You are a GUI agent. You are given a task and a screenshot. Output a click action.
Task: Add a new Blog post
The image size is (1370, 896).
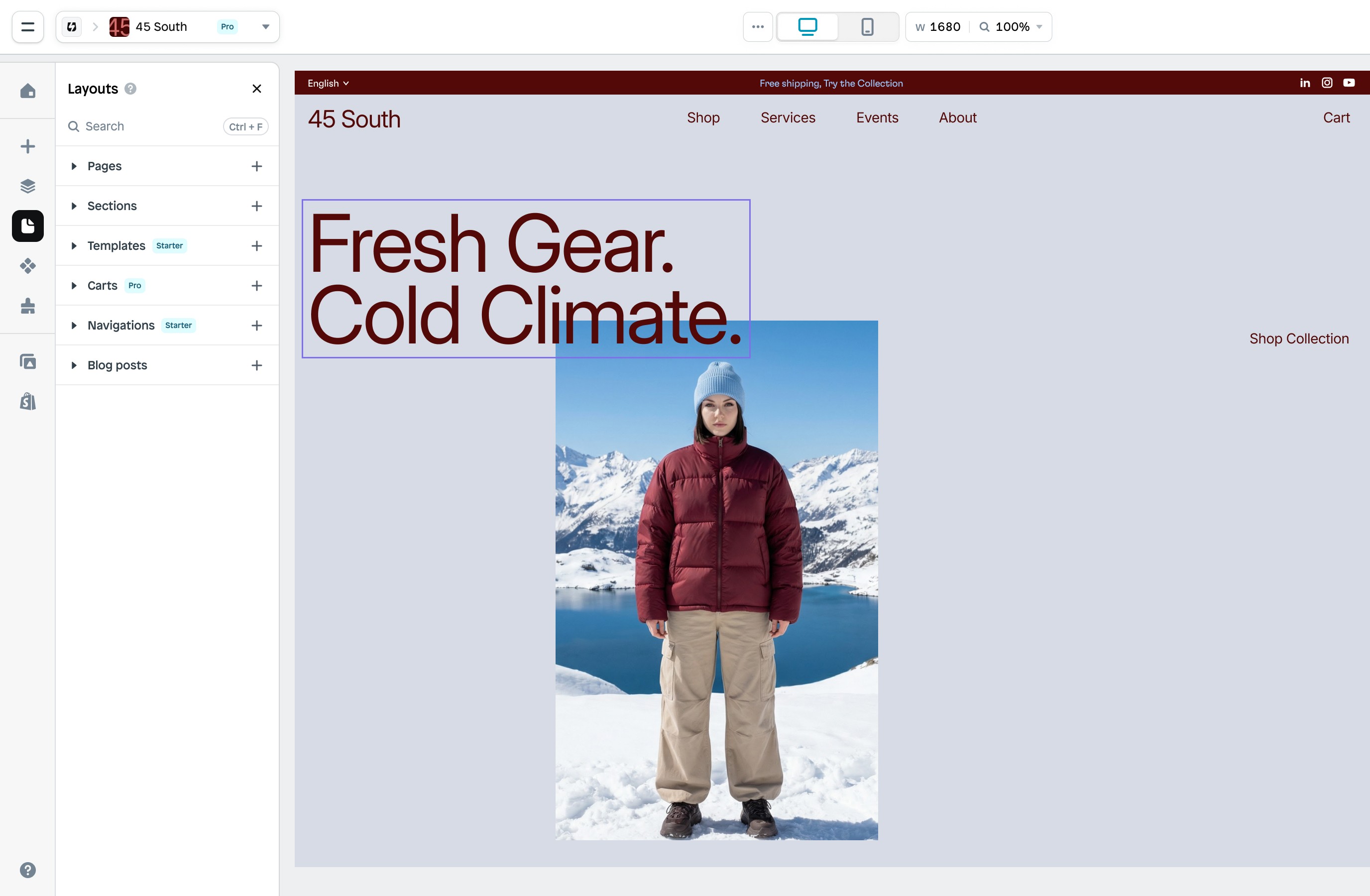tap(257, 365)
